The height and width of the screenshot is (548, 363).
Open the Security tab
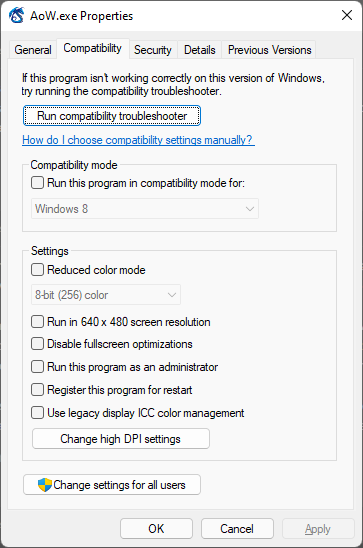[x=153, y=50]
